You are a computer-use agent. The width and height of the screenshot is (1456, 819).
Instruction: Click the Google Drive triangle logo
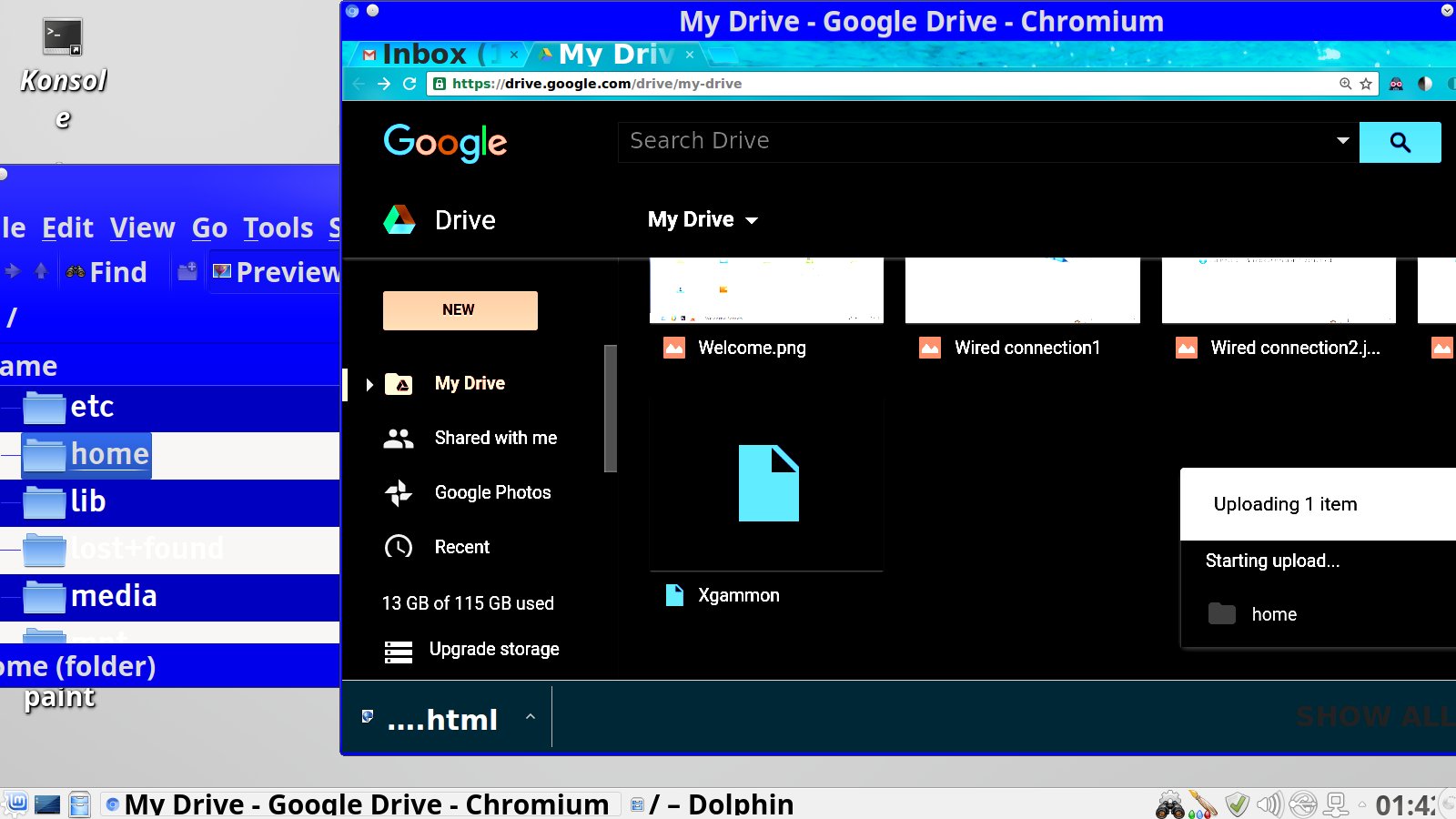[399, 219]
